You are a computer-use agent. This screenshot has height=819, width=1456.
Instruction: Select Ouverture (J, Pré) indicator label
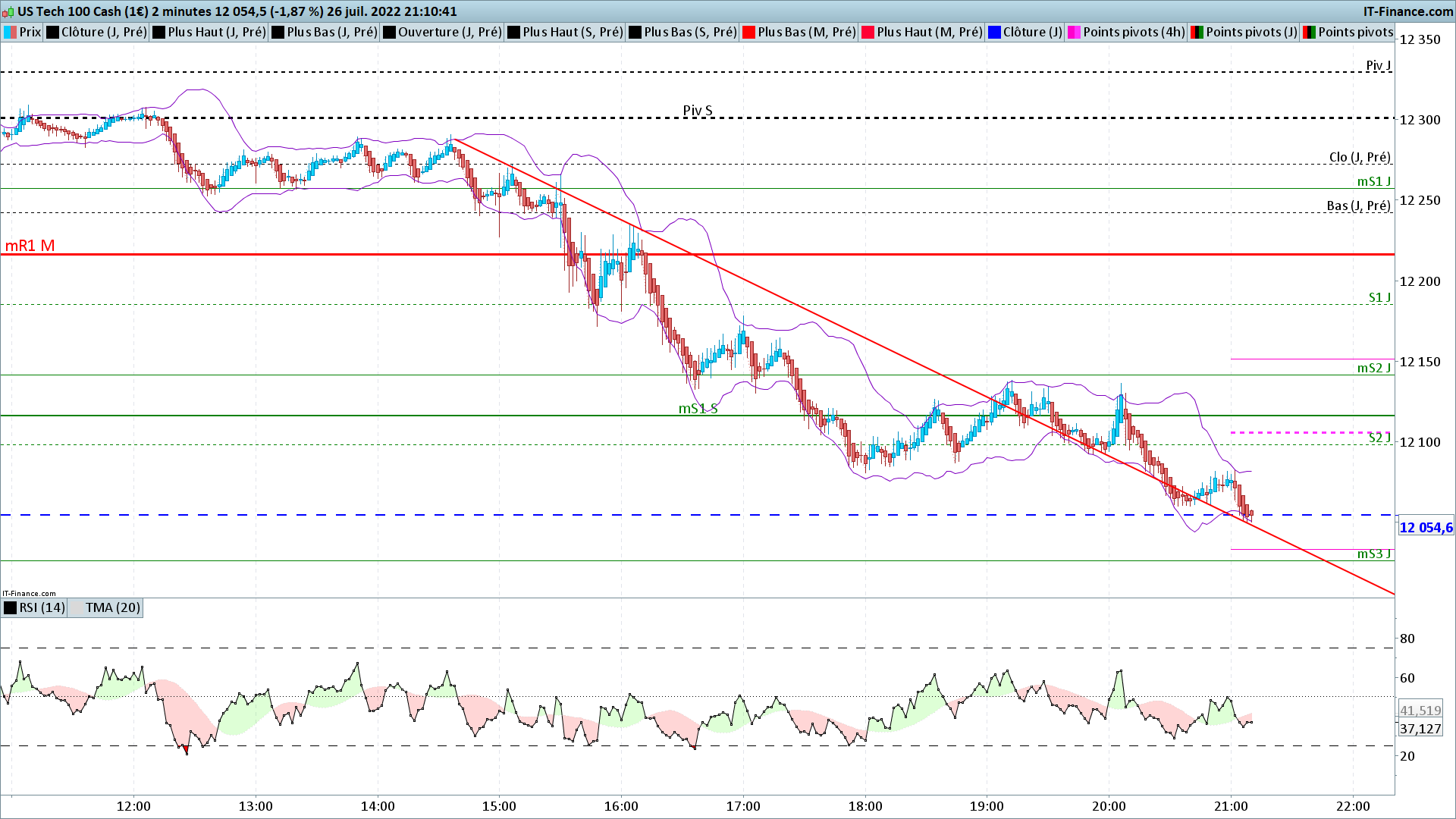coord(449,32)
